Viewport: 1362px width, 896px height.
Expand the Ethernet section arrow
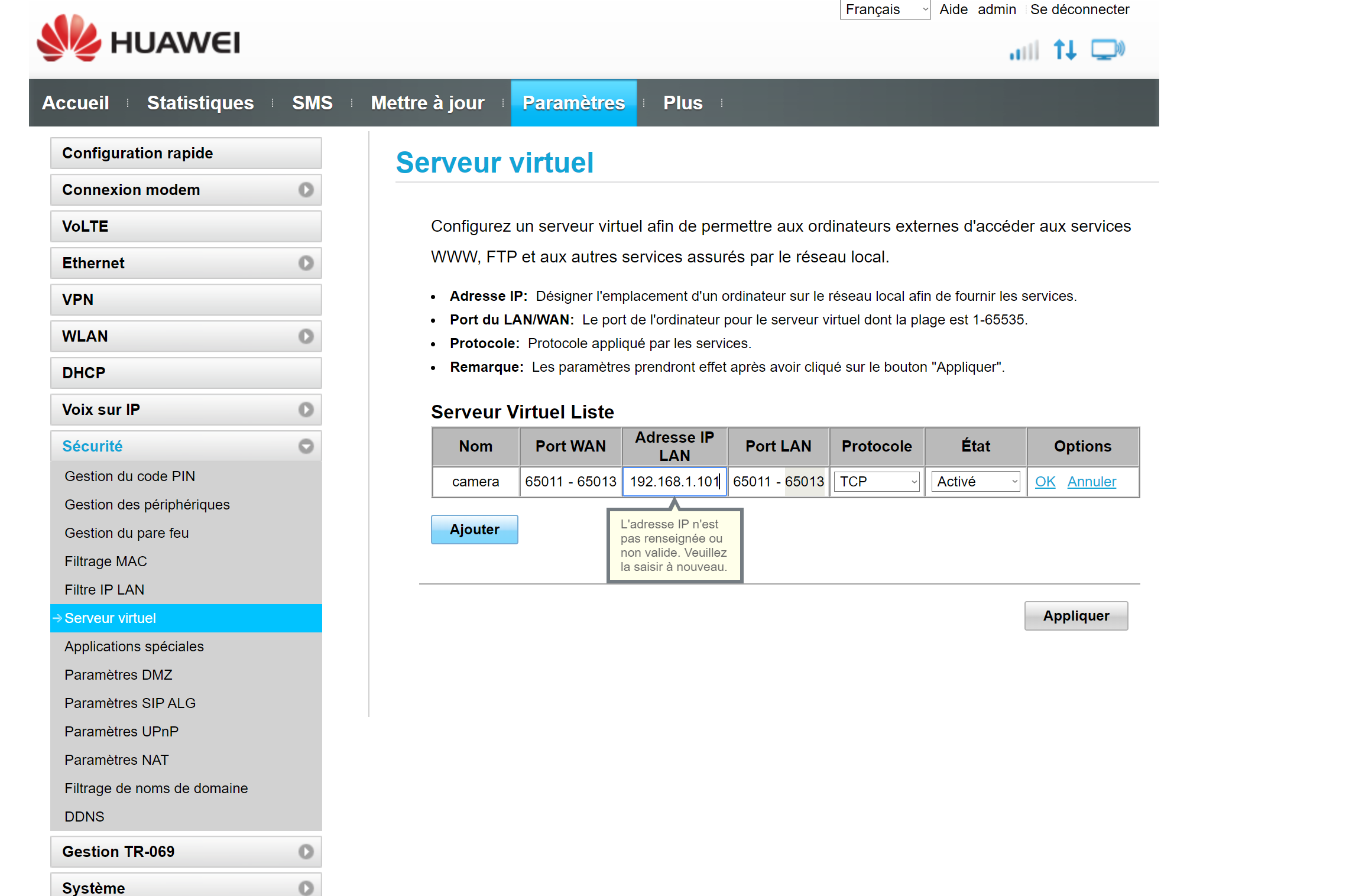click(306, 263)
